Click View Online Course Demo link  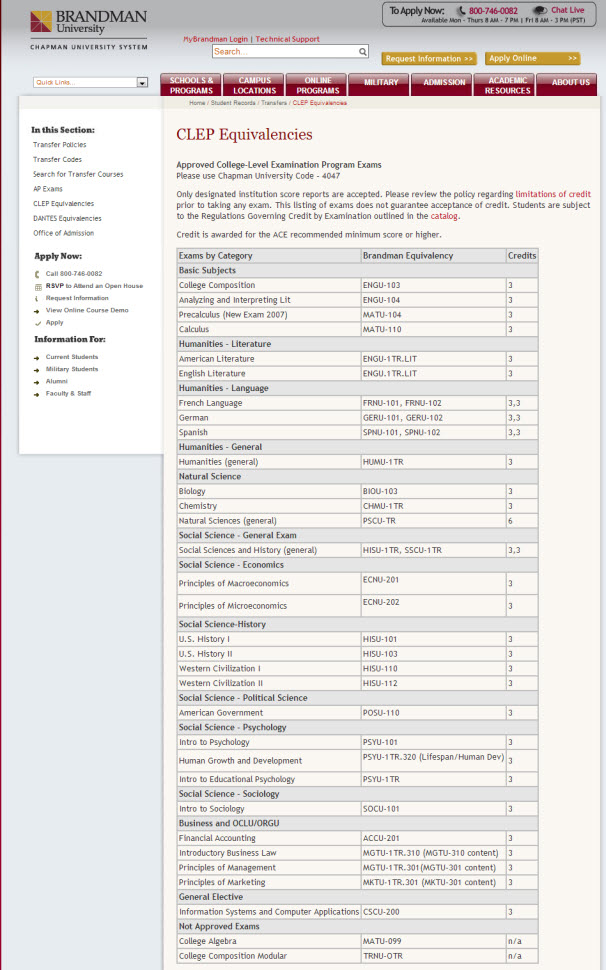[87, 311]
